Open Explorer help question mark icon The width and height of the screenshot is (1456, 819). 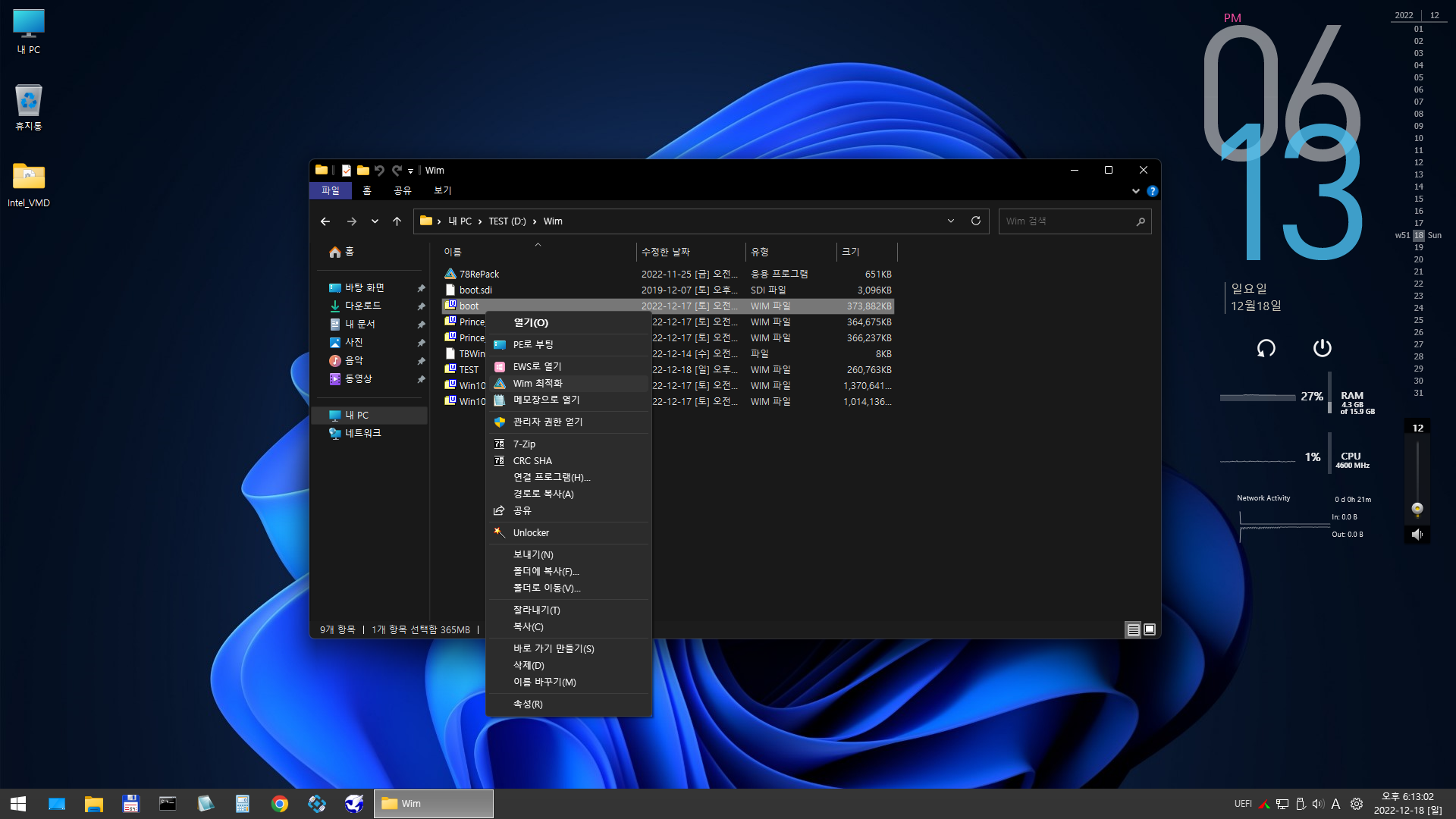[x=1152, y=191]
